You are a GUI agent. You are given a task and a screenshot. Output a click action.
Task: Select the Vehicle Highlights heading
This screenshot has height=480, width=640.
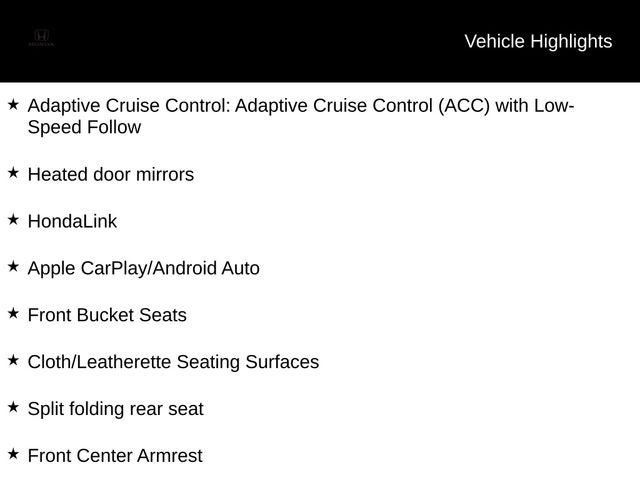click(x=538, y=42)
